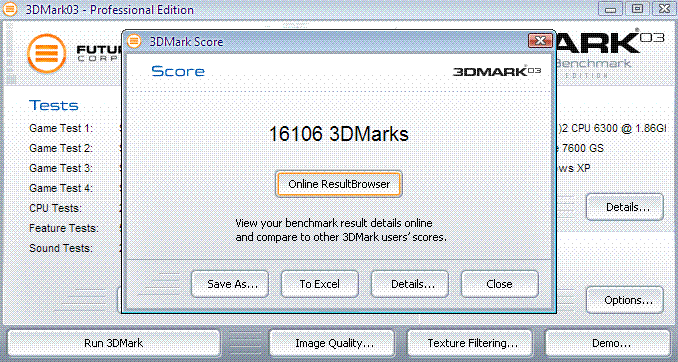This screenshot has height=362, width=678.
Task: Click the Game Test 1 label
Action: pyautogui.click(x=61, y=128)
